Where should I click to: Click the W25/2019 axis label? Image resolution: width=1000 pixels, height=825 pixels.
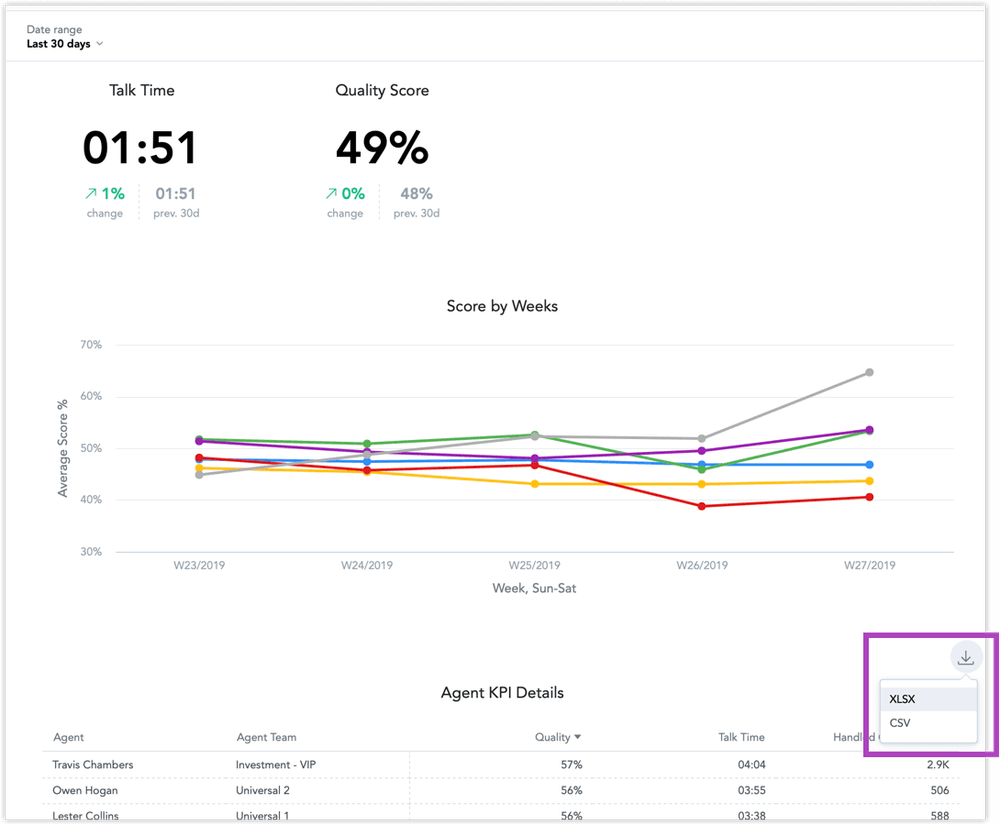534,565
